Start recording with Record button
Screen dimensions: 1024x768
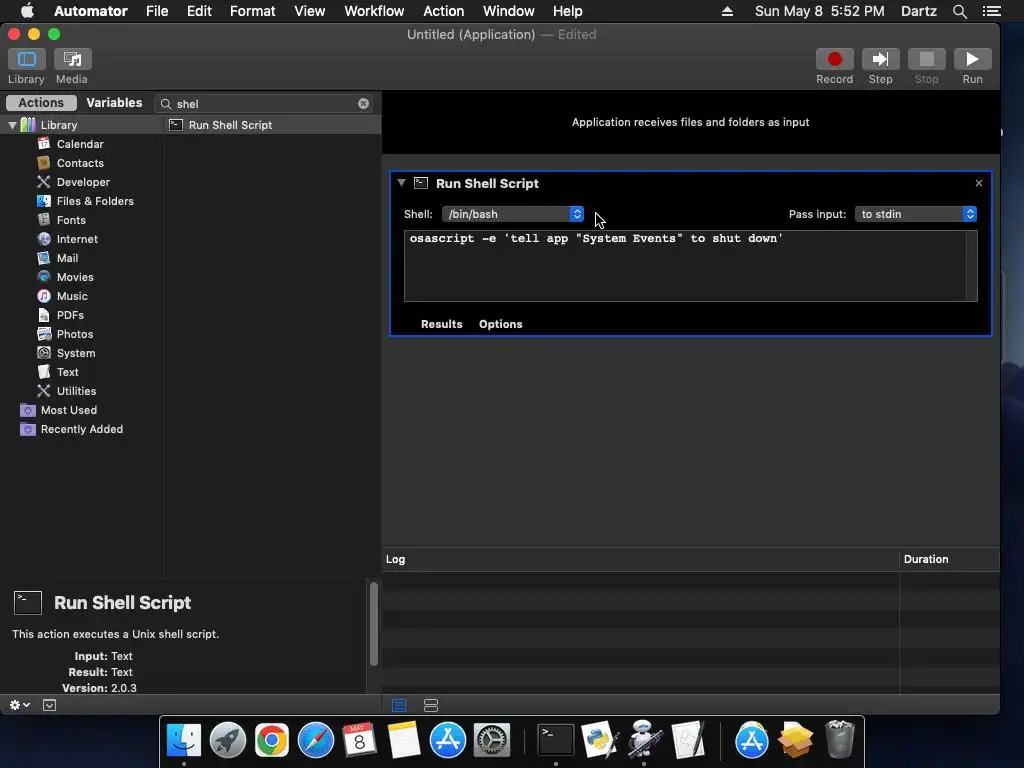click(x=834, y=59)
